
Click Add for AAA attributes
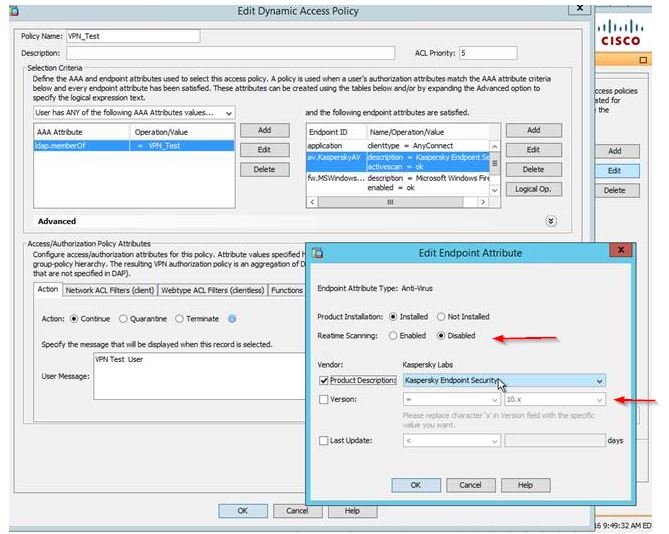[x=265, y=130]
